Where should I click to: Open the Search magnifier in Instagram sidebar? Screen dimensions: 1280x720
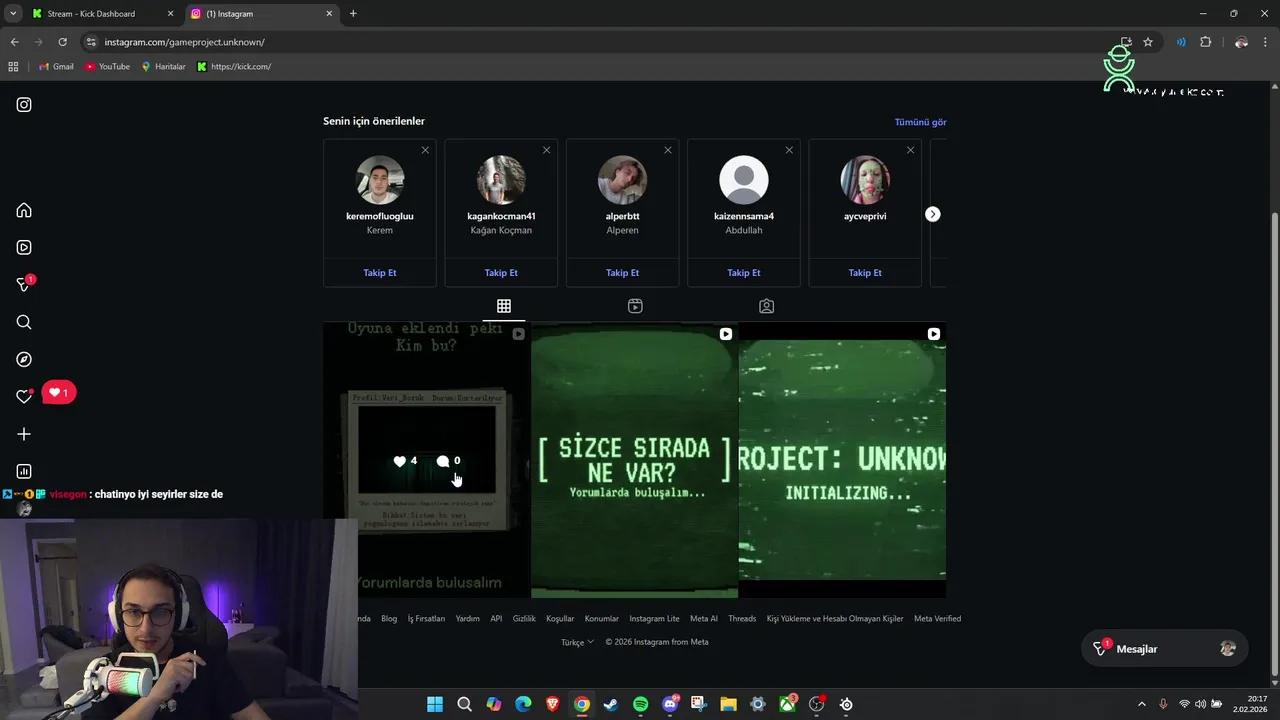tap(24, 322)
